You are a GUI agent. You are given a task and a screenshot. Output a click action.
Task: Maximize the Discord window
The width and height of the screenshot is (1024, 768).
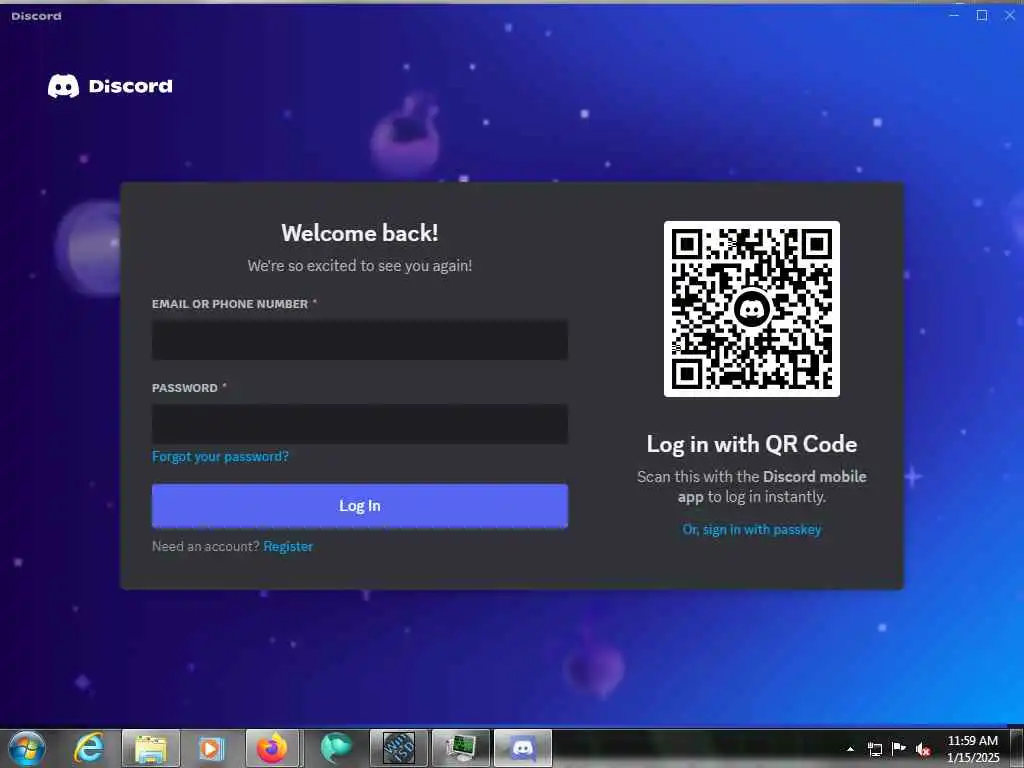[x=982, y=15]
